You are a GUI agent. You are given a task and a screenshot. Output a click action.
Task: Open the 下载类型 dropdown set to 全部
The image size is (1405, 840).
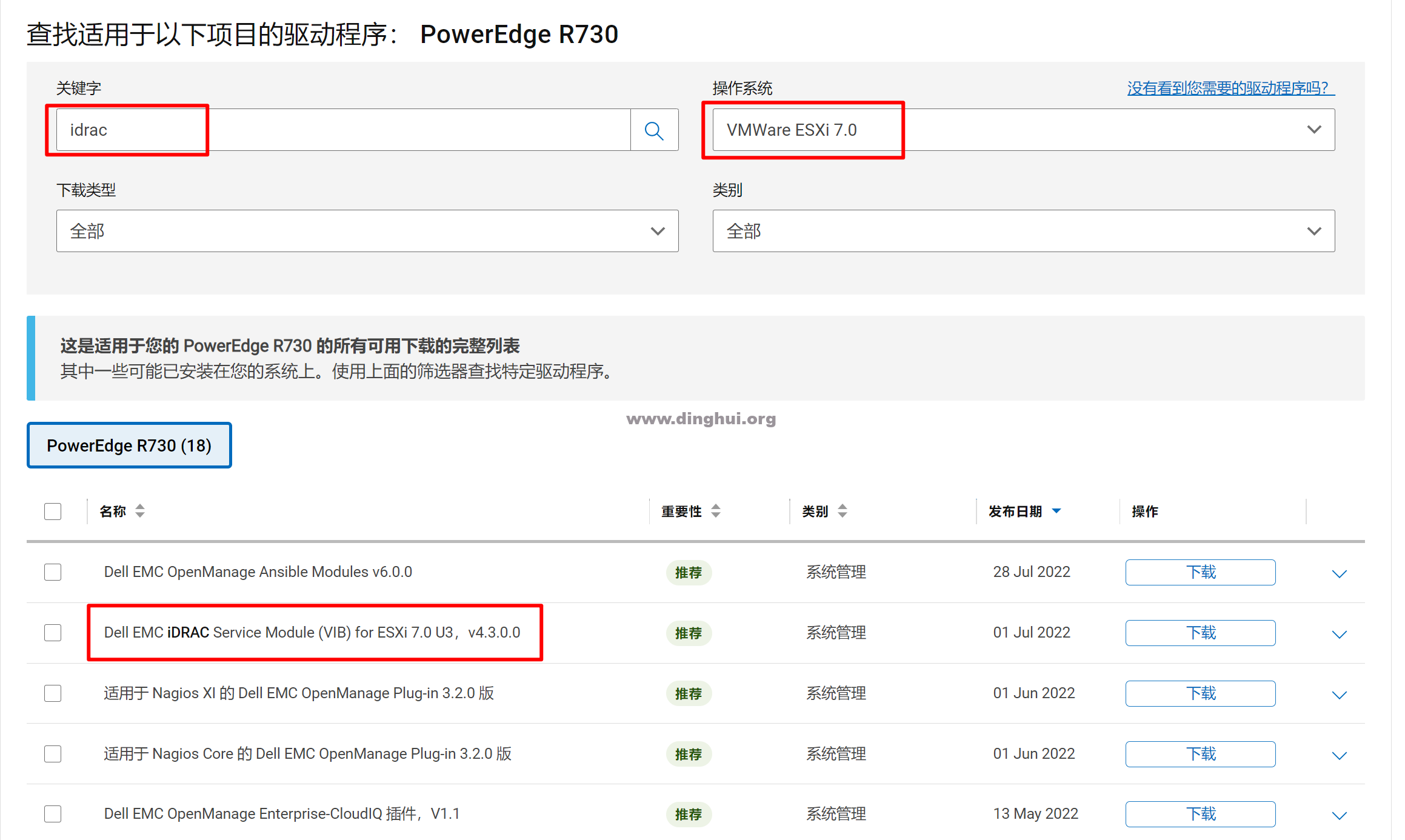point(367,231)
